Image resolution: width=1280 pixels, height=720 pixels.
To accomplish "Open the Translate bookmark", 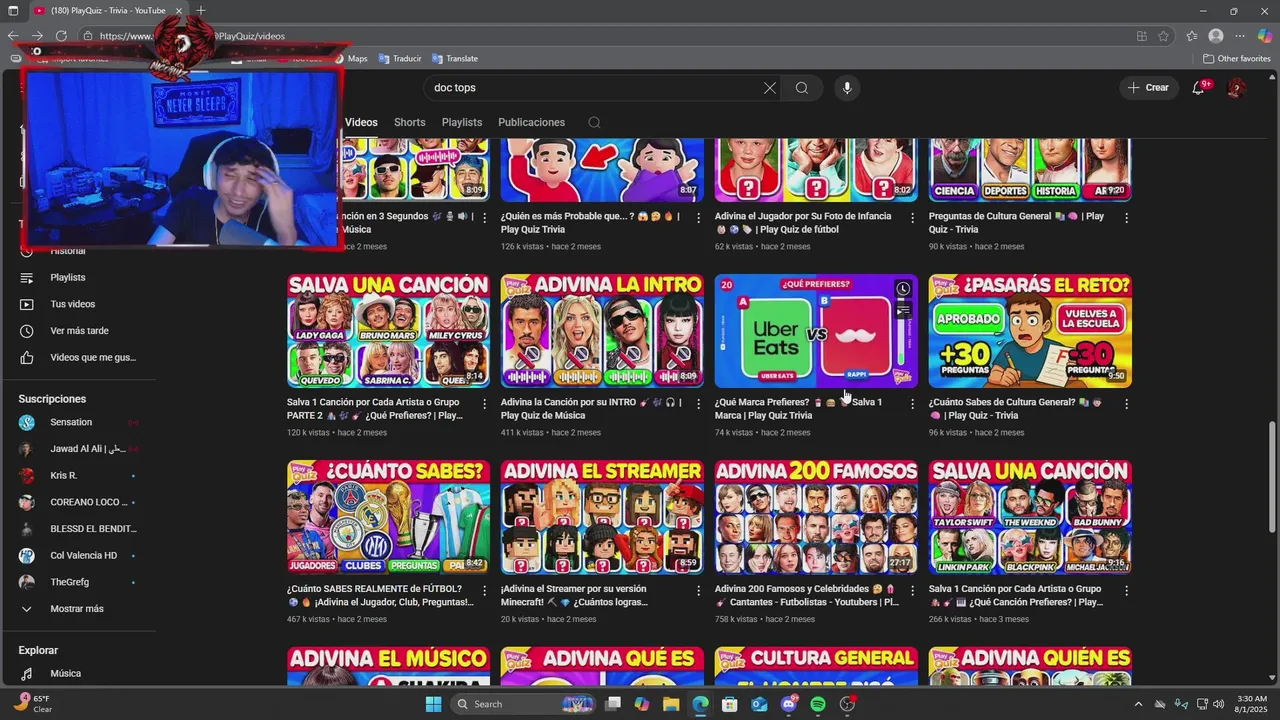I will tap(454, 58).
